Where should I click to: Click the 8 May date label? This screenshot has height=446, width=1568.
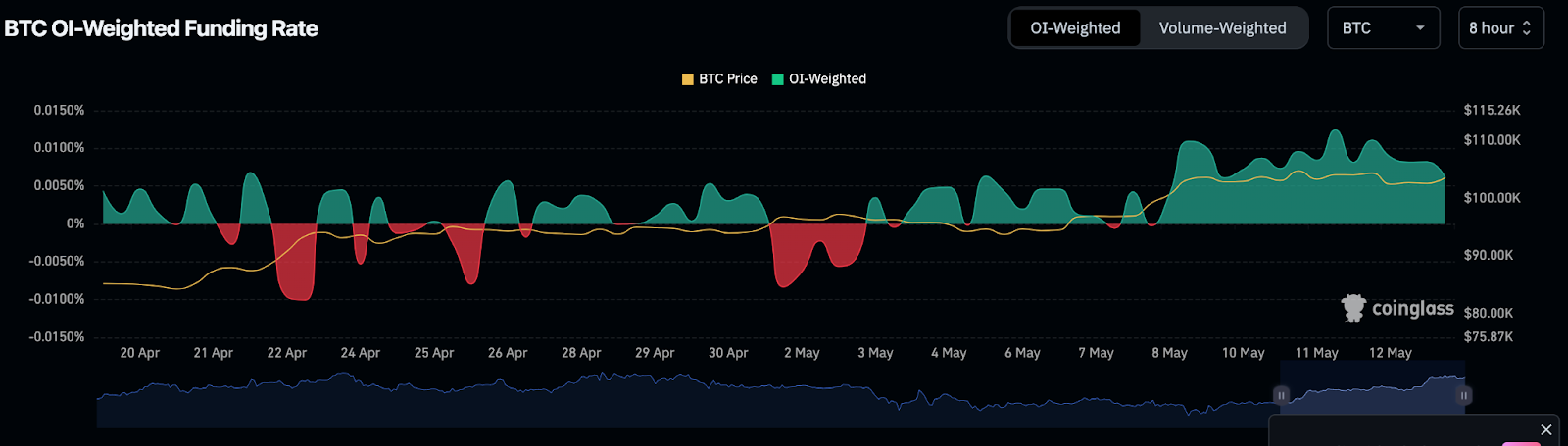(x=1170, y=353)
